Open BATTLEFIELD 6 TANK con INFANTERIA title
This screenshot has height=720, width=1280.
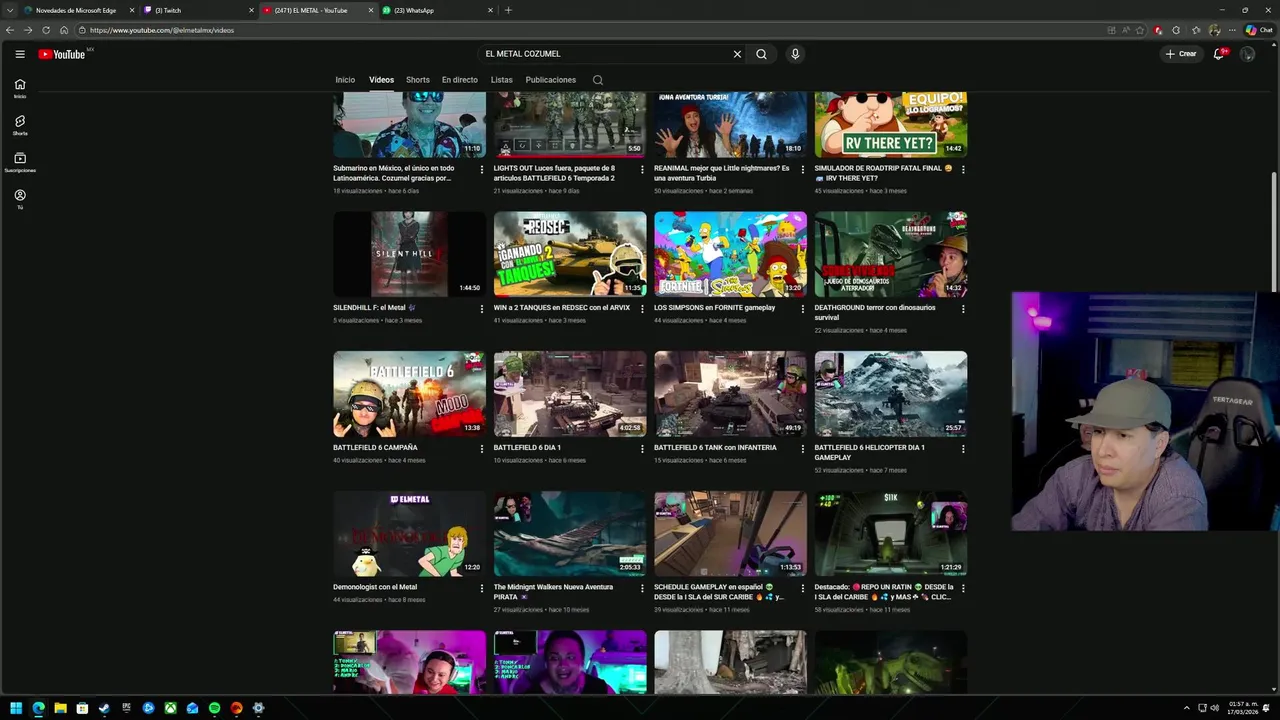click(x=715, y=448)
